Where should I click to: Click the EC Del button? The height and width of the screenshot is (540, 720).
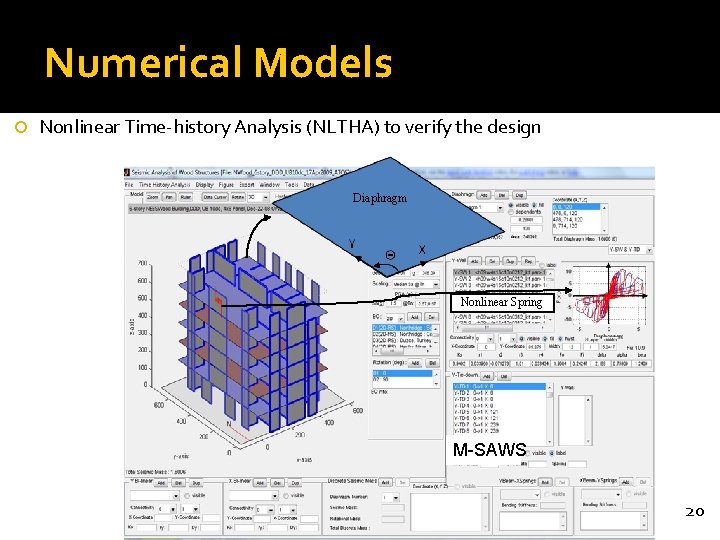(431, 317)
